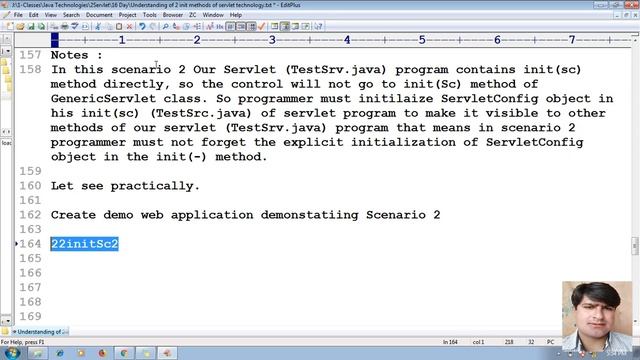Open the Browser menu
The width and height of the screenshot is (640, 360).
[x=173, y=15]
